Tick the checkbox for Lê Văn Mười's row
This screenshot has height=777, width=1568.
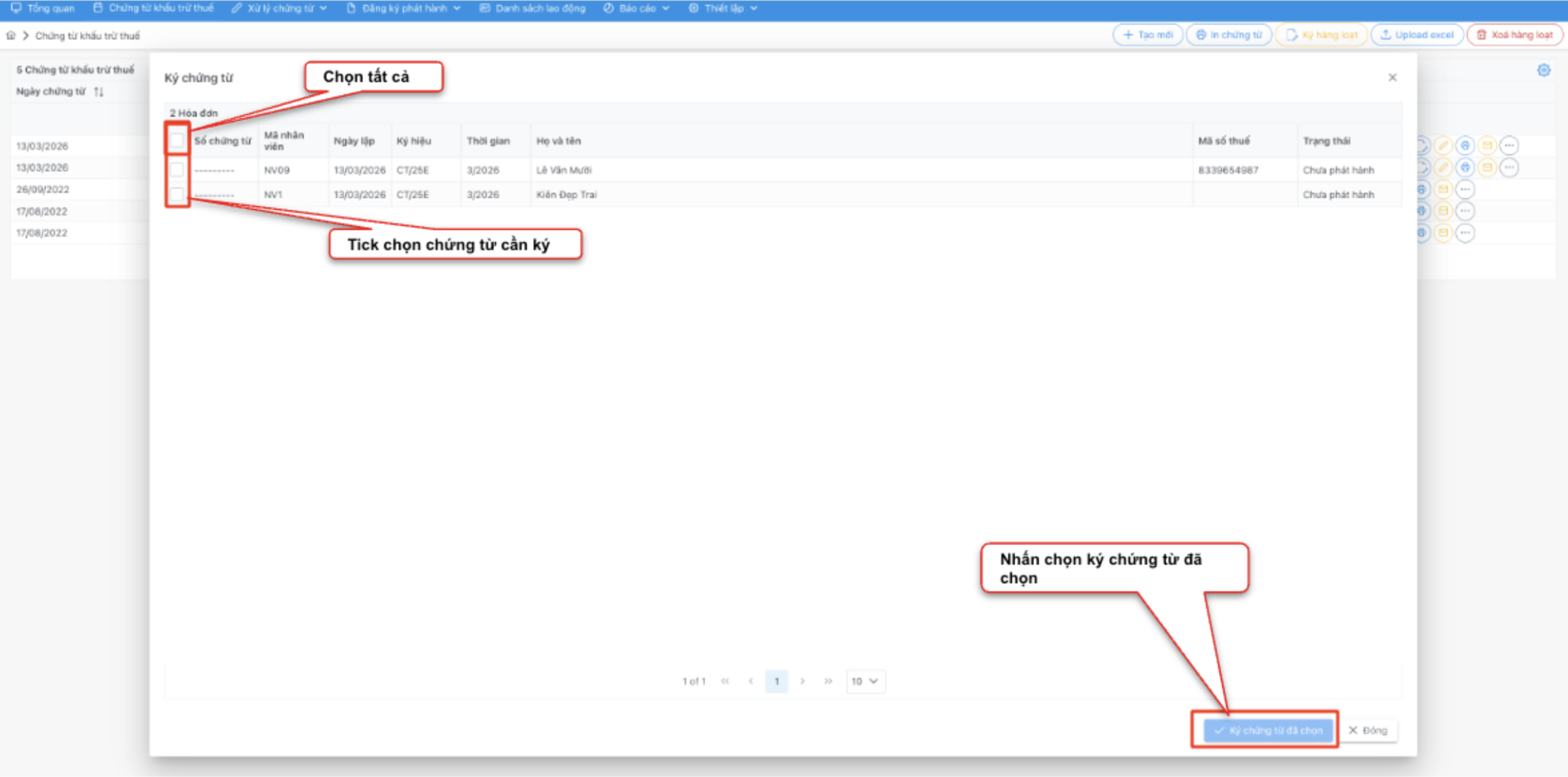pos(177,170)
